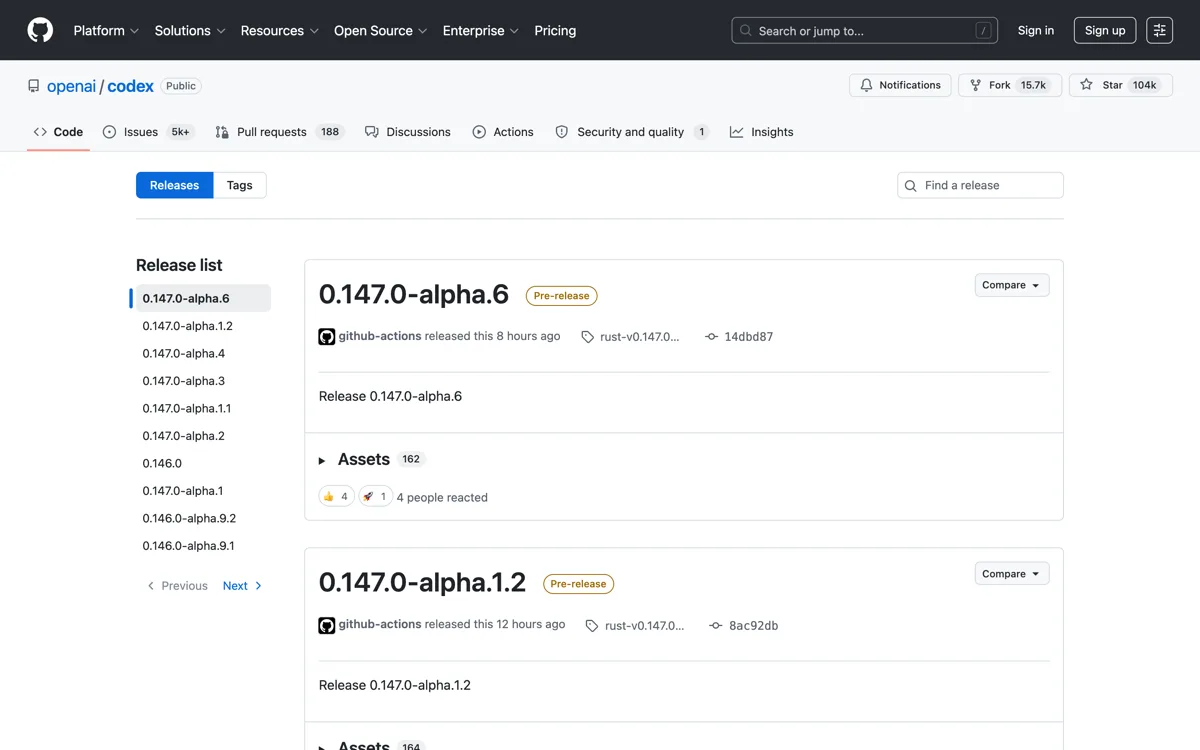Open commit 8ac92db

(x=754, y=626)
